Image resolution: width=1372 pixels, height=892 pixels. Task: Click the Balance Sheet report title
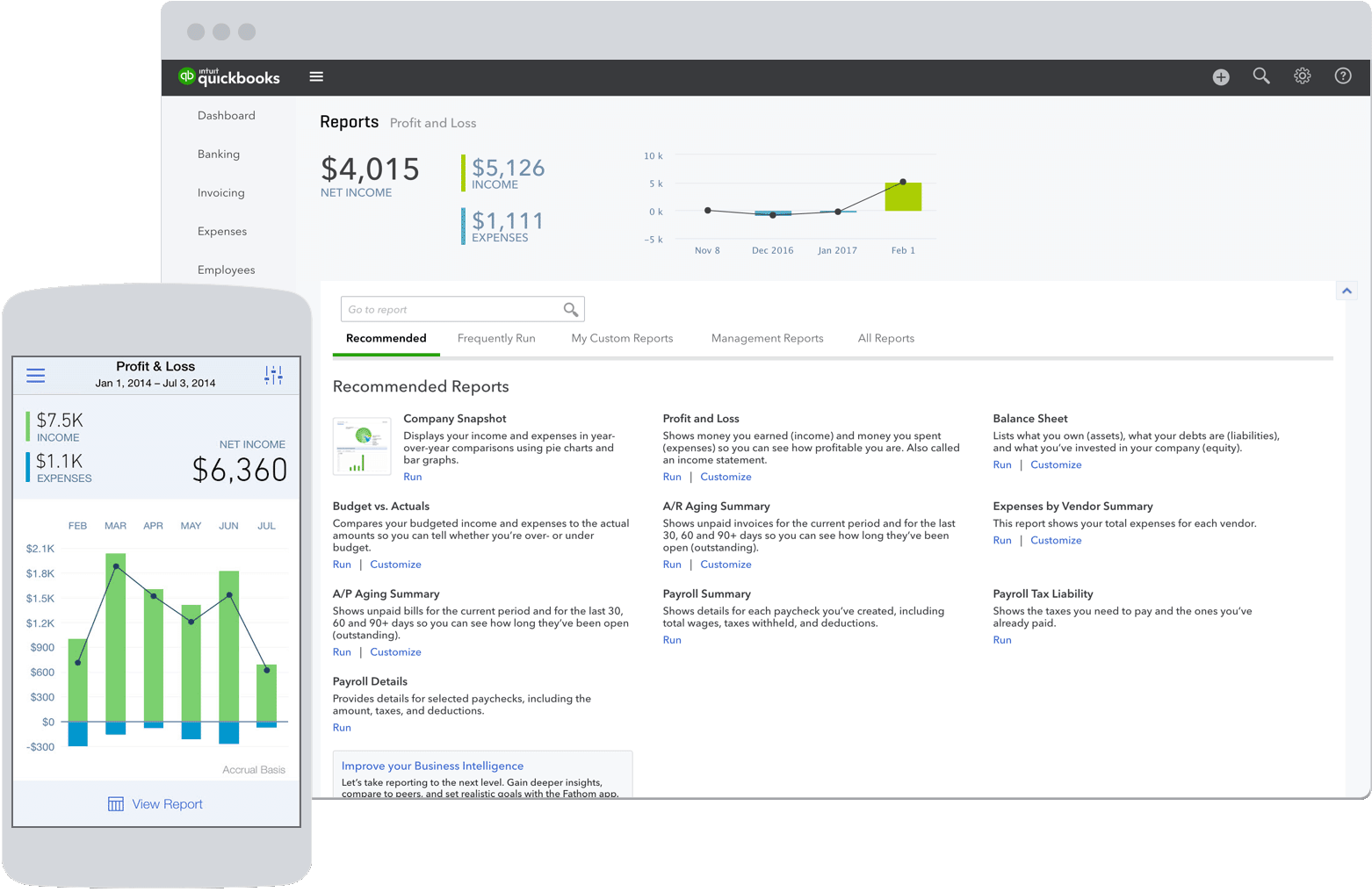coord(1030,419)
